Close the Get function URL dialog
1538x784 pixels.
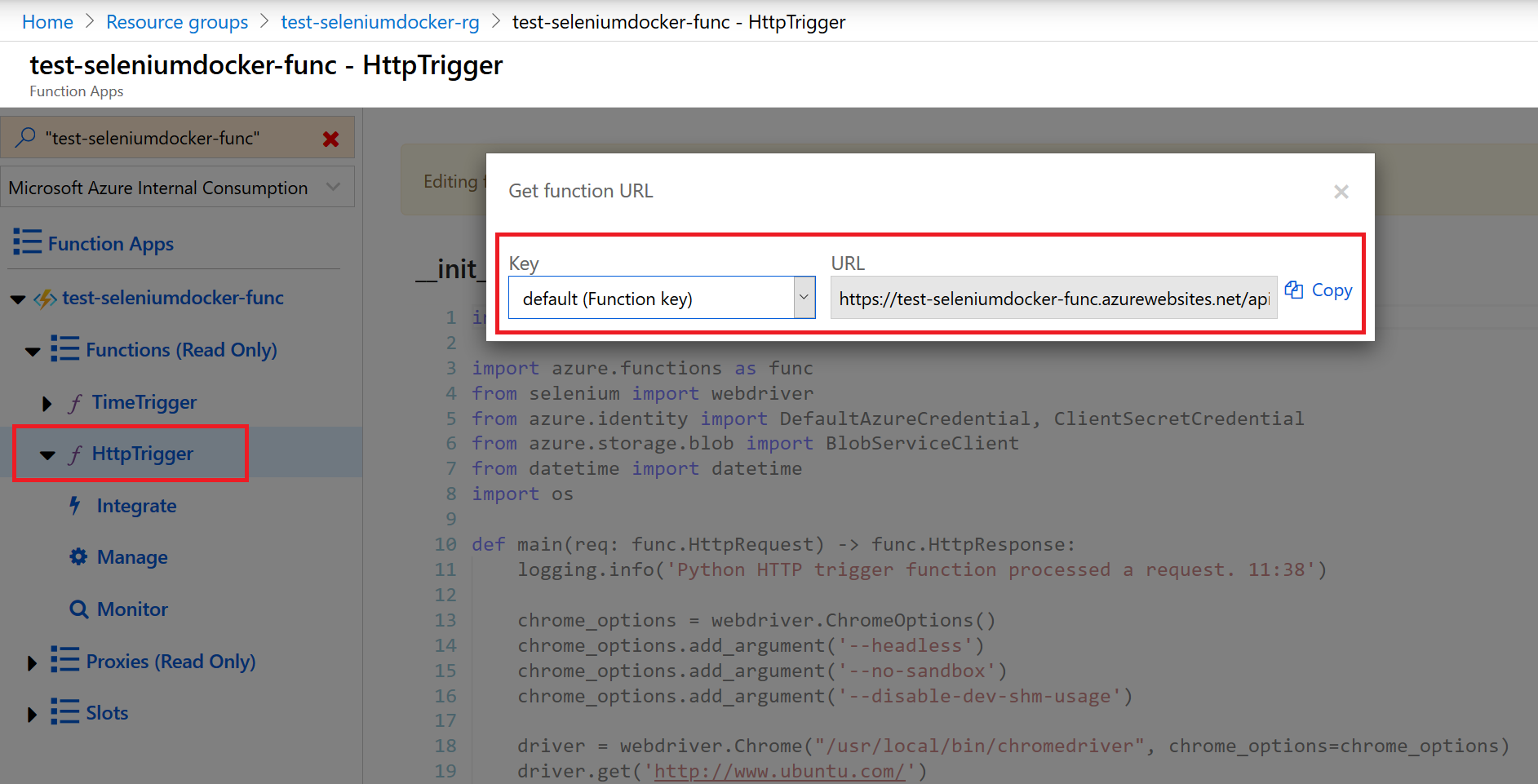[x=1341, y=192]
